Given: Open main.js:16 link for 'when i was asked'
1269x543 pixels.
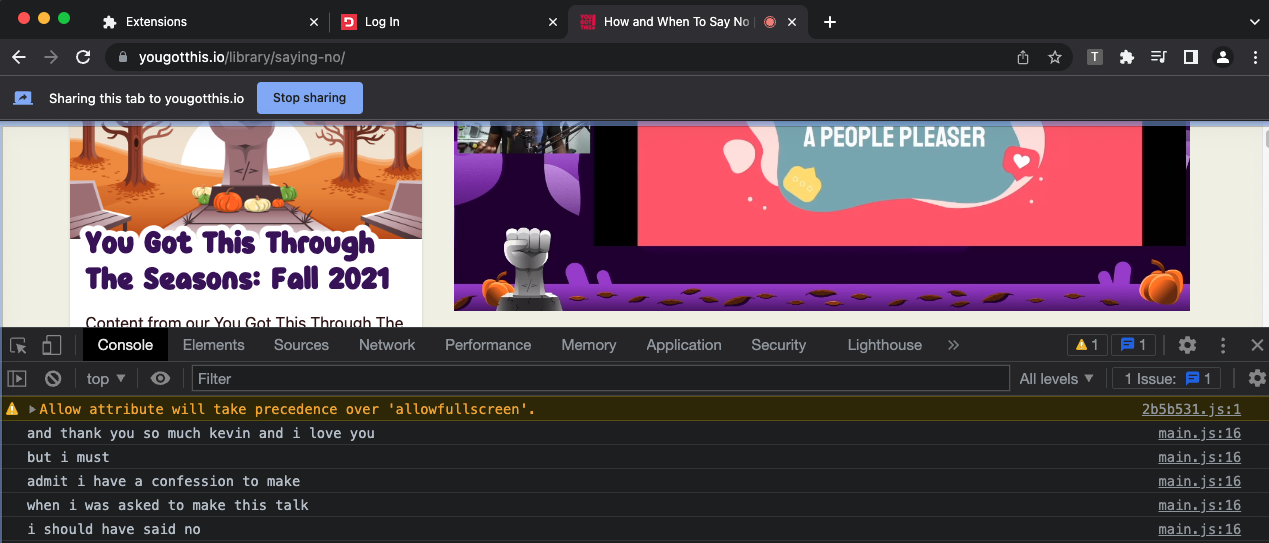Looking at the screenshot, I should click(1199, 505).
